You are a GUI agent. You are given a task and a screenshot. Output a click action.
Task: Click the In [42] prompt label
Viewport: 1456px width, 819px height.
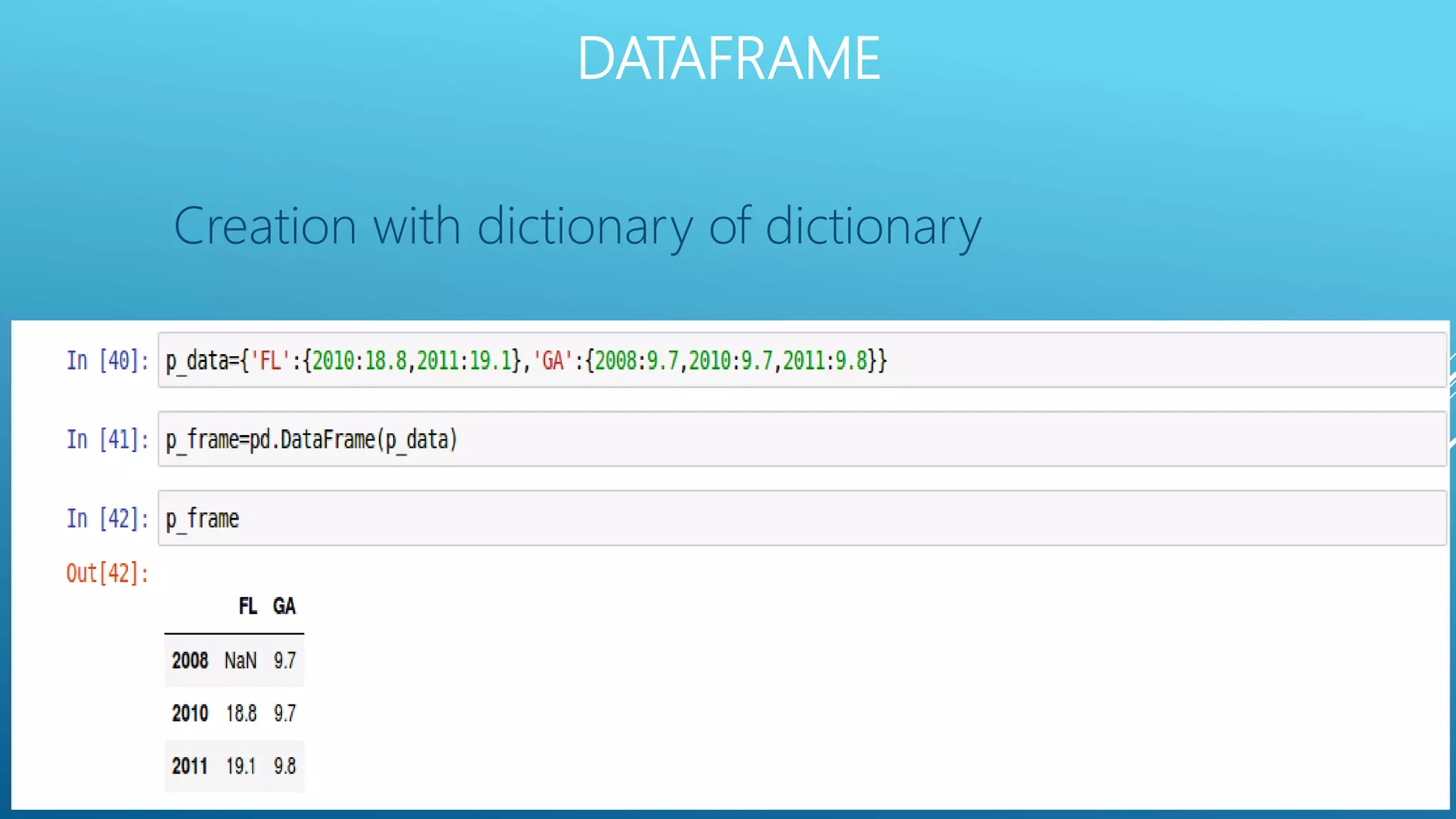(x=107, y=518)
